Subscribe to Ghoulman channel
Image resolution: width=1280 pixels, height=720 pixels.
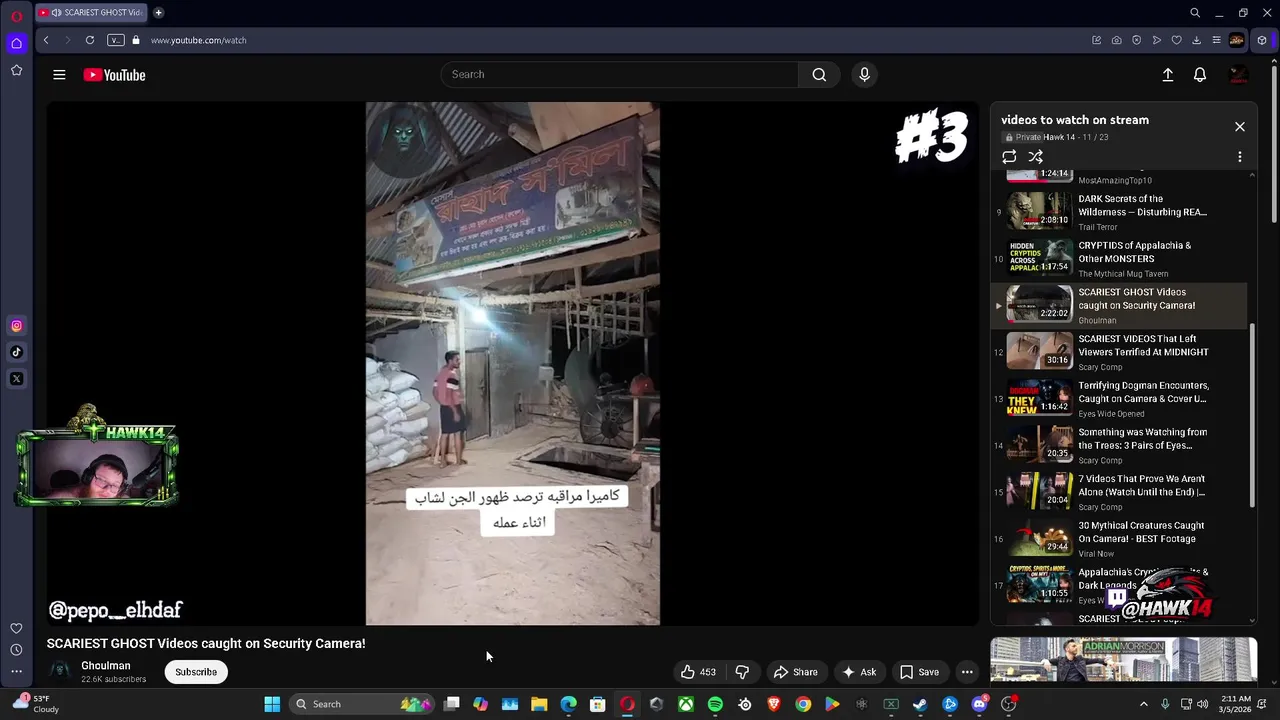click(x=196, y=672)
